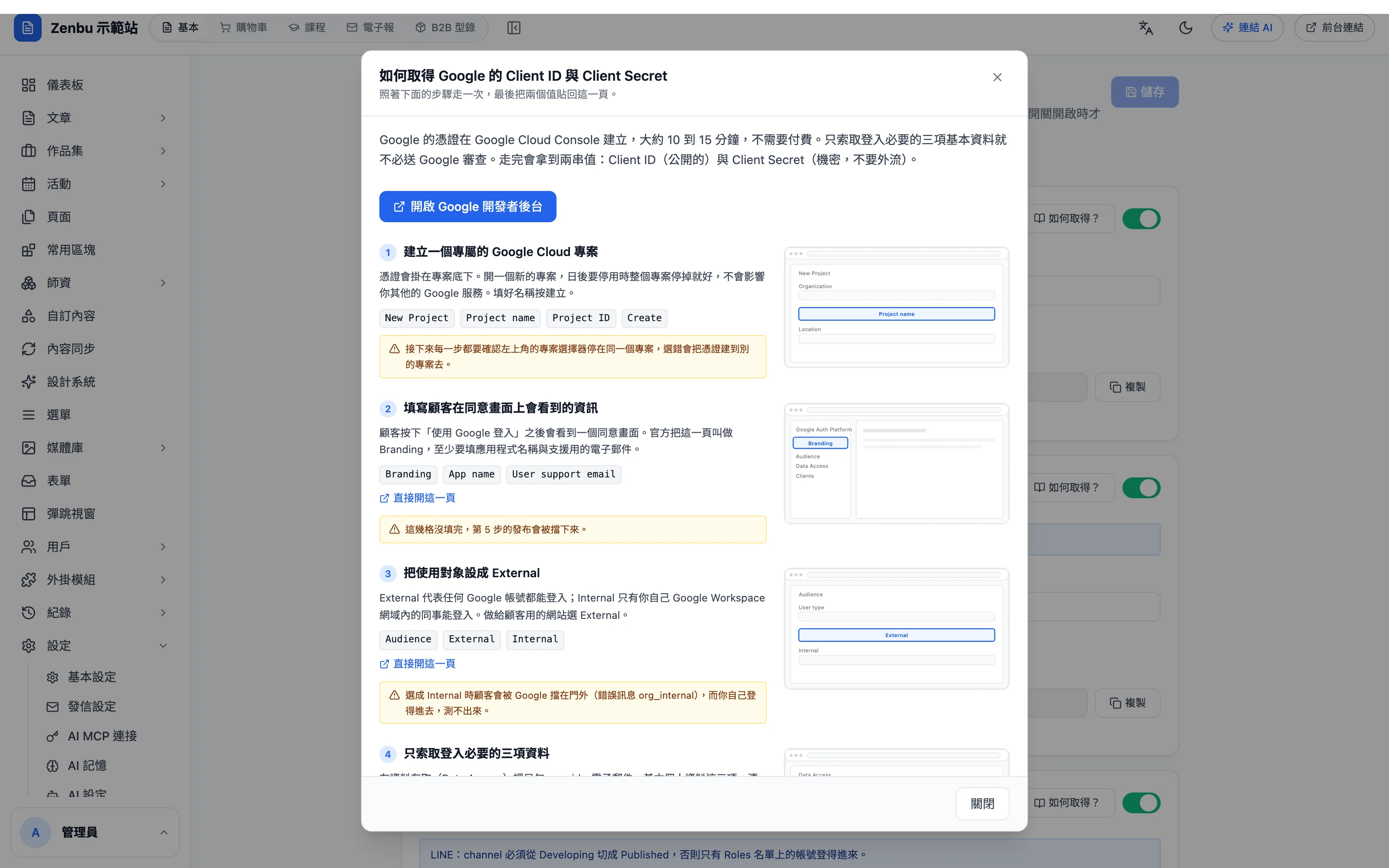Click 開啟 Google 開發者後台 button

[x=467, y=207]
